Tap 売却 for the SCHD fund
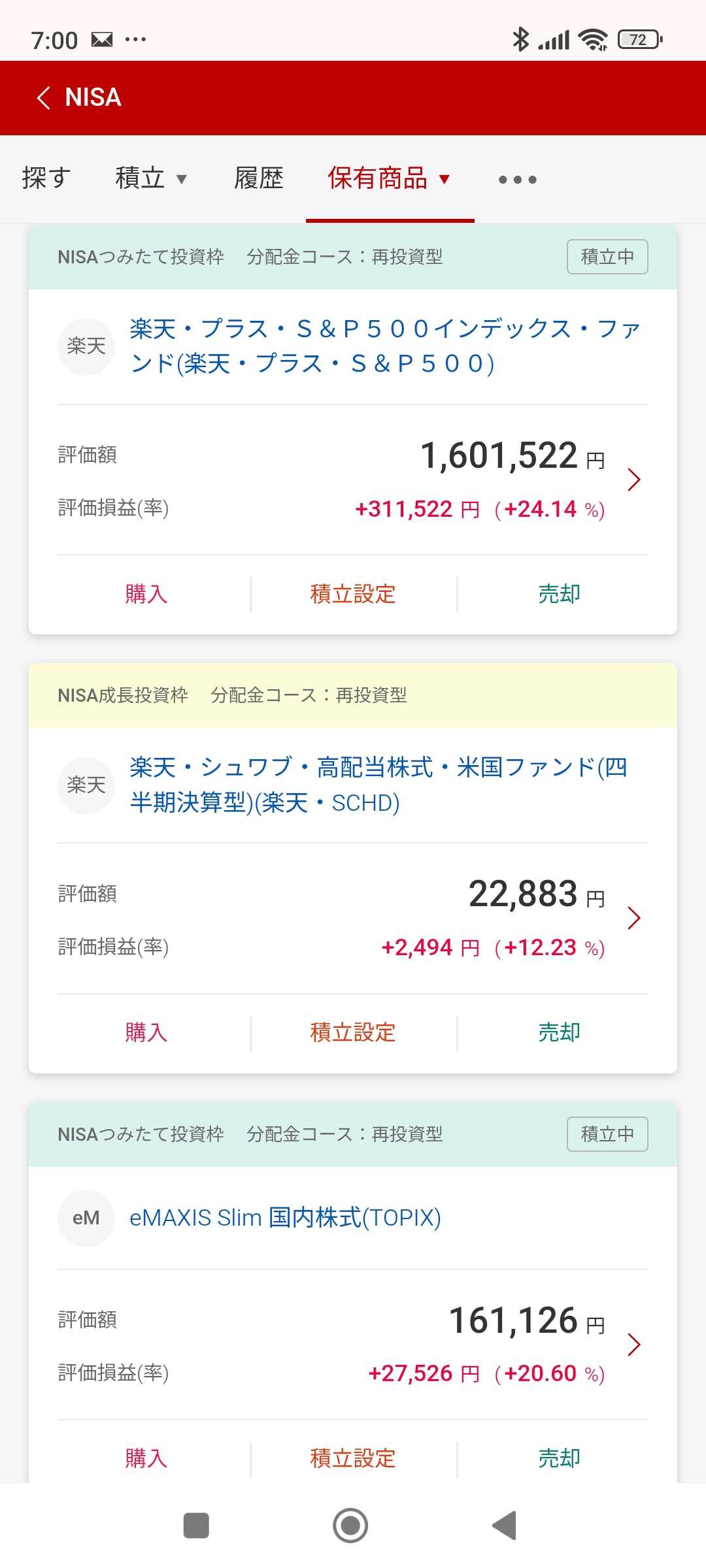Screen dimensions: 706x1568 click(x=559, y=1032)
